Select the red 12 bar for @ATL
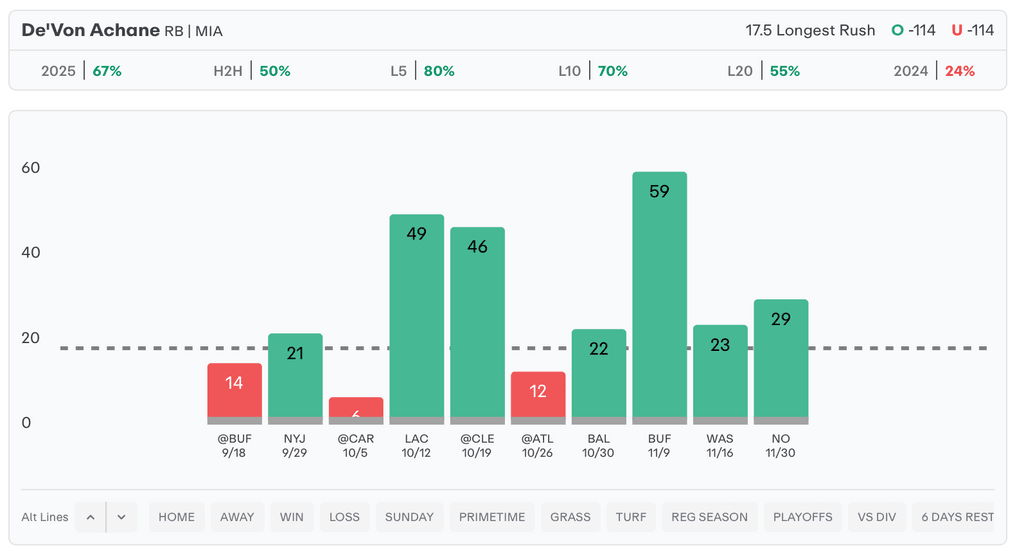 pyautogui.click(x=538, y=397)
